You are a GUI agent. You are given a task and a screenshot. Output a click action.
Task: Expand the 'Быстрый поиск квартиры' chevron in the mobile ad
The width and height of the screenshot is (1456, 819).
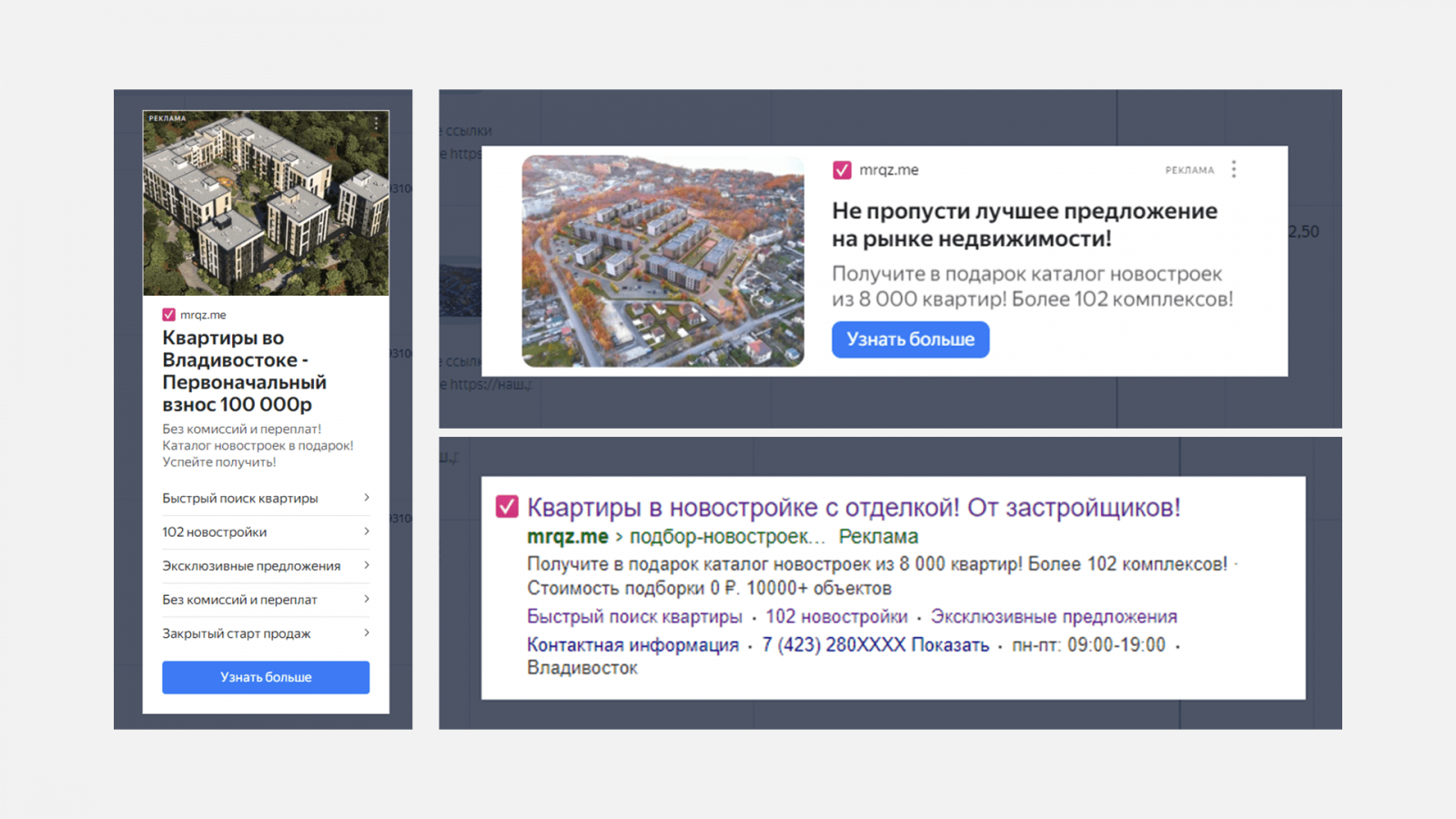pos(367,498)
